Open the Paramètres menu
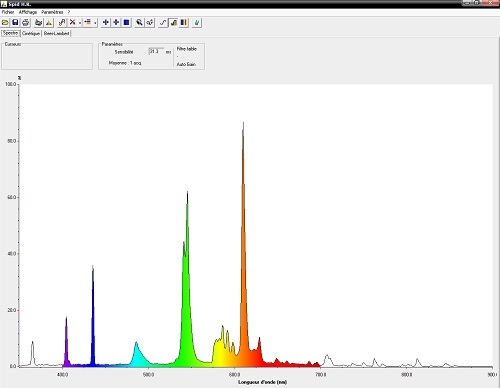Image resolution: width=500 pixels, height=388 pixels. [52, 12]
